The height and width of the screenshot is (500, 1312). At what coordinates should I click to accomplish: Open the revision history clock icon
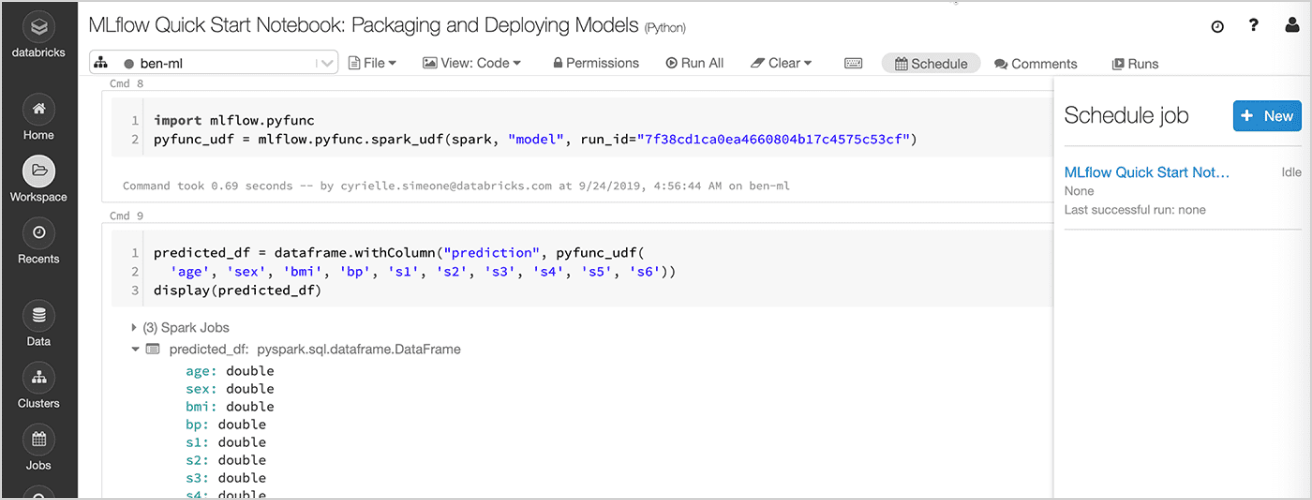pos(1217,27)
